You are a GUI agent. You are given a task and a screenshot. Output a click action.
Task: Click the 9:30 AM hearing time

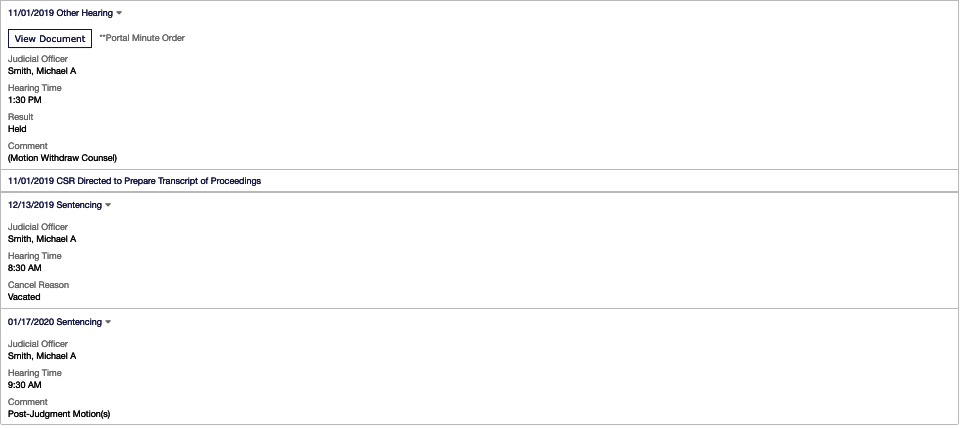(24, 385)
